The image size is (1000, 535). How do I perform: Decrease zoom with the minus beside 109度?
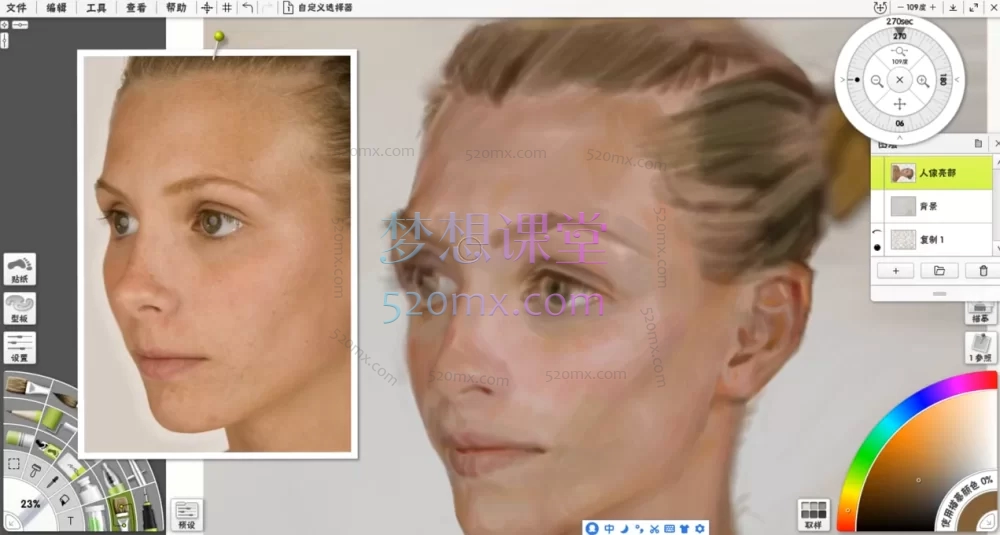tap(901, 8)
